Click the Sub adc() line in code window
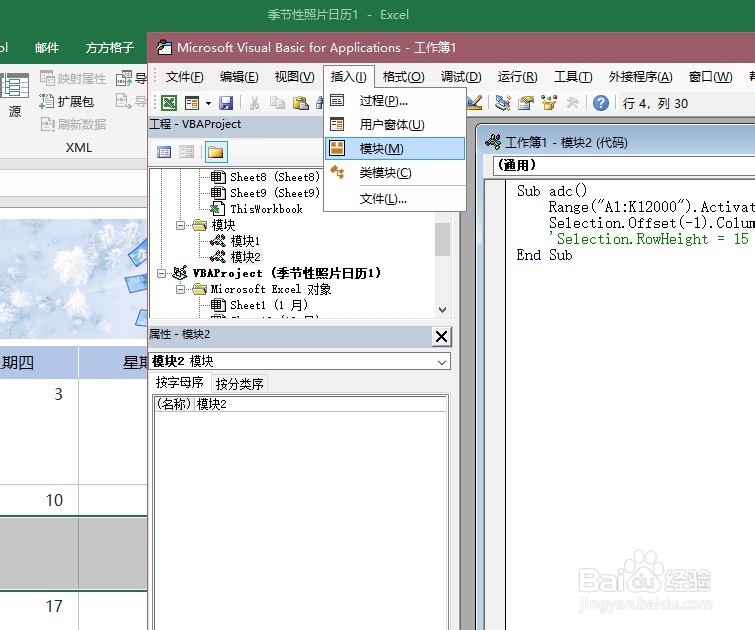 click(x=552, y=191)
